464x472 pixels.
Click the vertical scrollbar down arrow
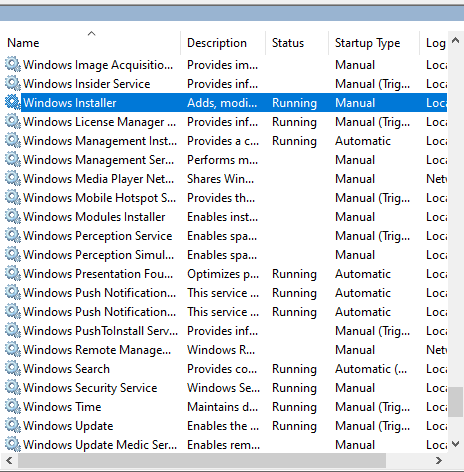[x=456, y=444]
